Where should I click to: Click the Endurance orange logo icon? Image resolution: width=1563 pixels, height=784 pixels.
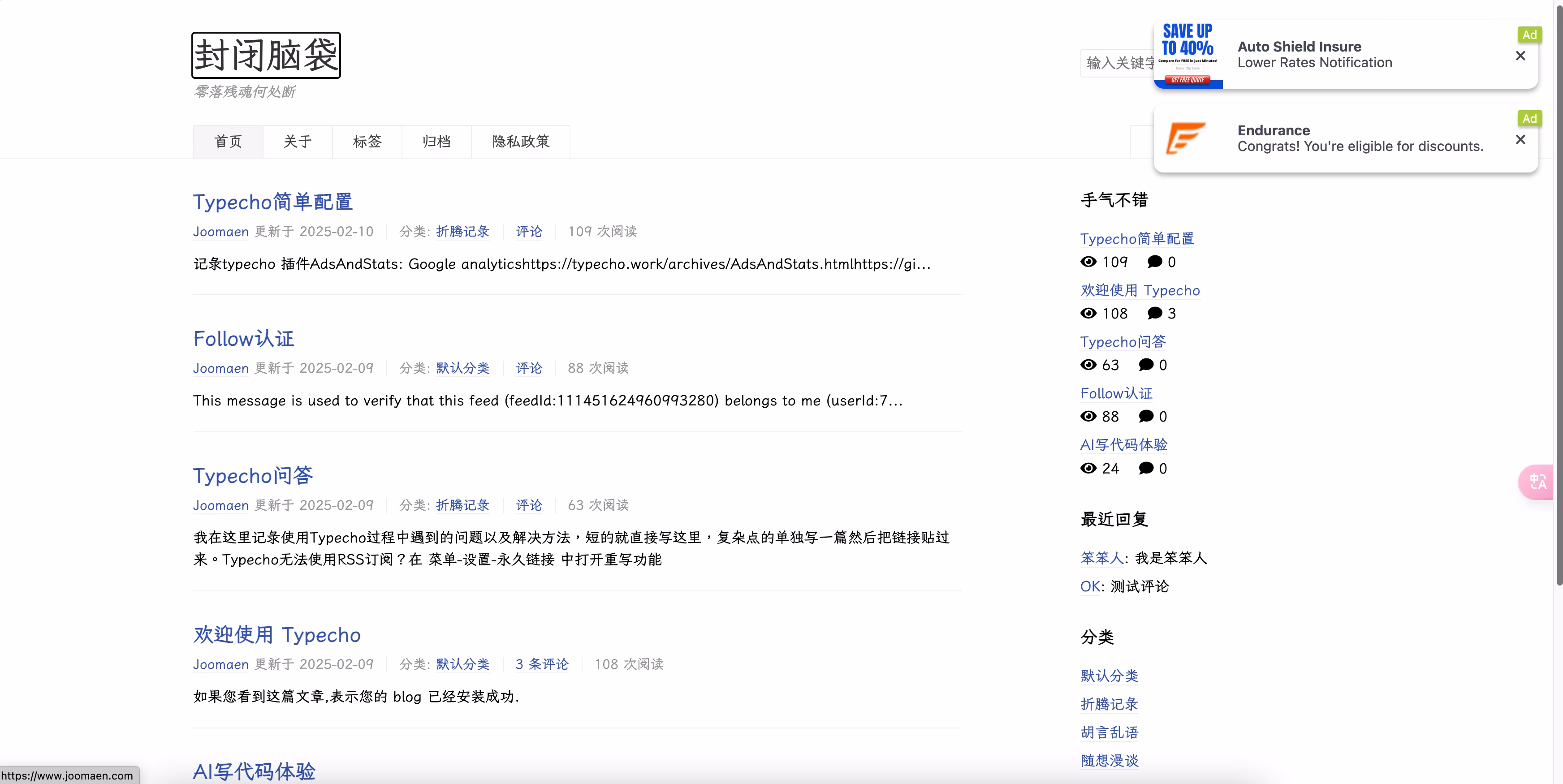coord(1186,138)
